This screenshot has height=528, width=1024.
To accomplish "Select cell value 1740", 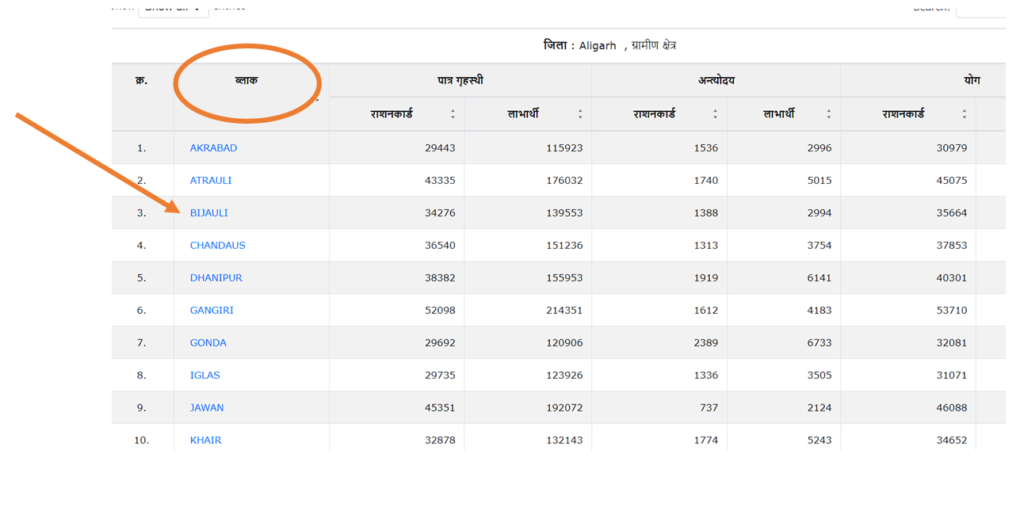I will [x=706, y=180].
